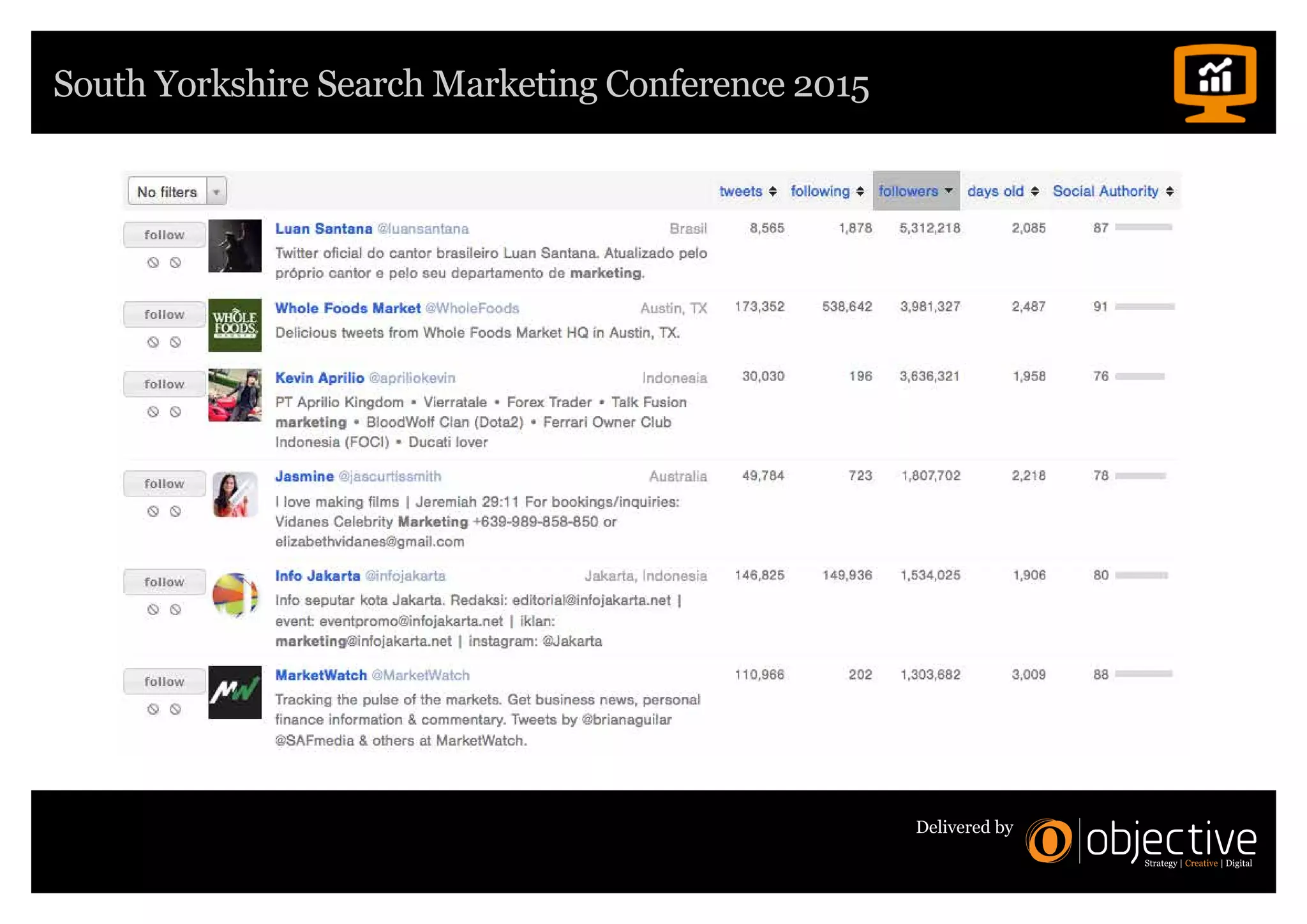Sort by tweets column
Screen dimensions: 1307x924
[x=747, y=191]
